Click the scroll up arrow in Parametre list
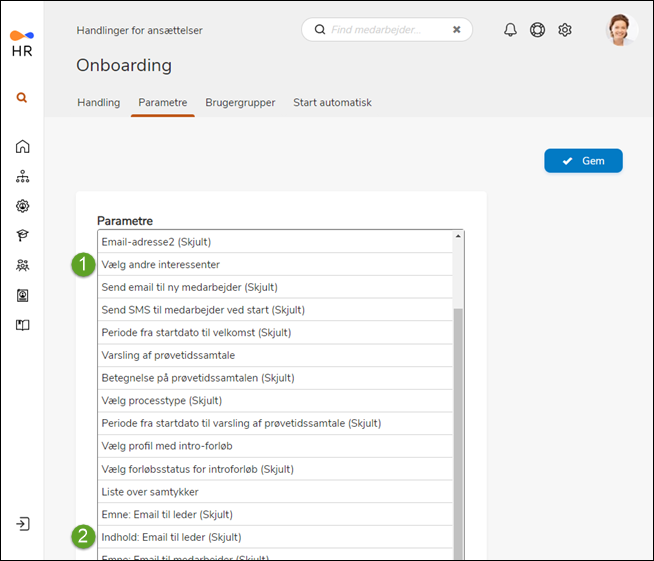The image size is (654, 561). (458, 236)
